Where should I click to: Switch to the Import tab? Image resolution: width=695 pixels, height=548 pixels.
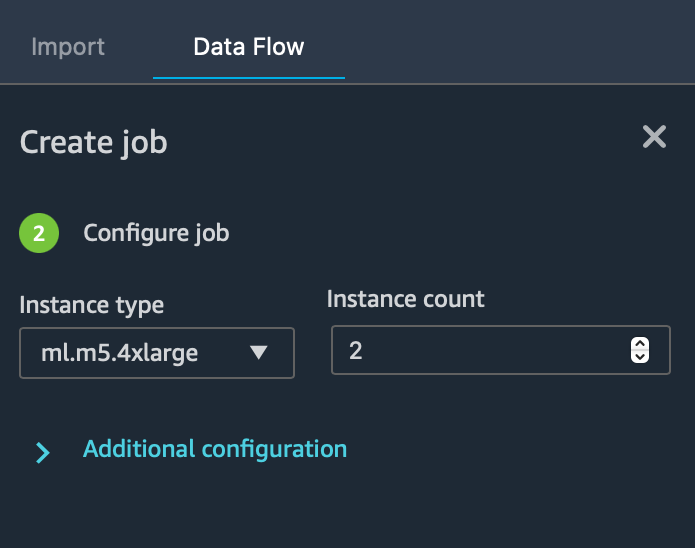(x=68, y=47)
